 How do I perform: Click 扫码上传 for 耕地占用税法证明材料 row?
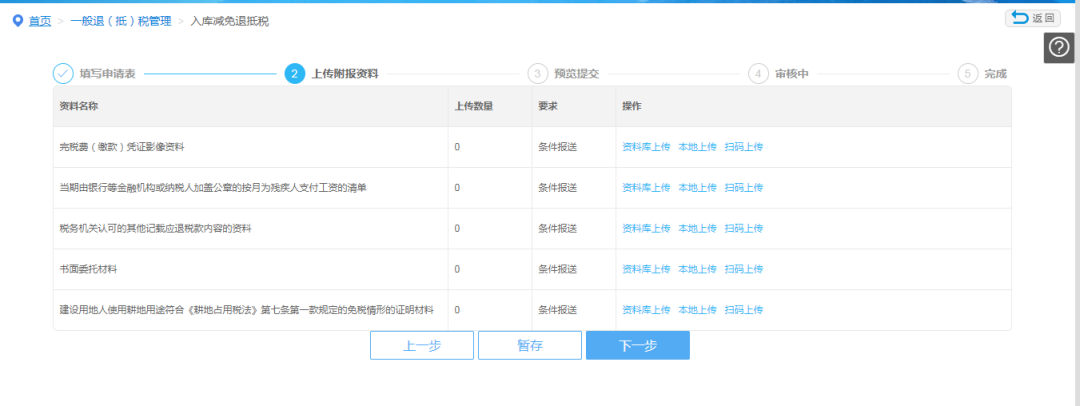744,310
